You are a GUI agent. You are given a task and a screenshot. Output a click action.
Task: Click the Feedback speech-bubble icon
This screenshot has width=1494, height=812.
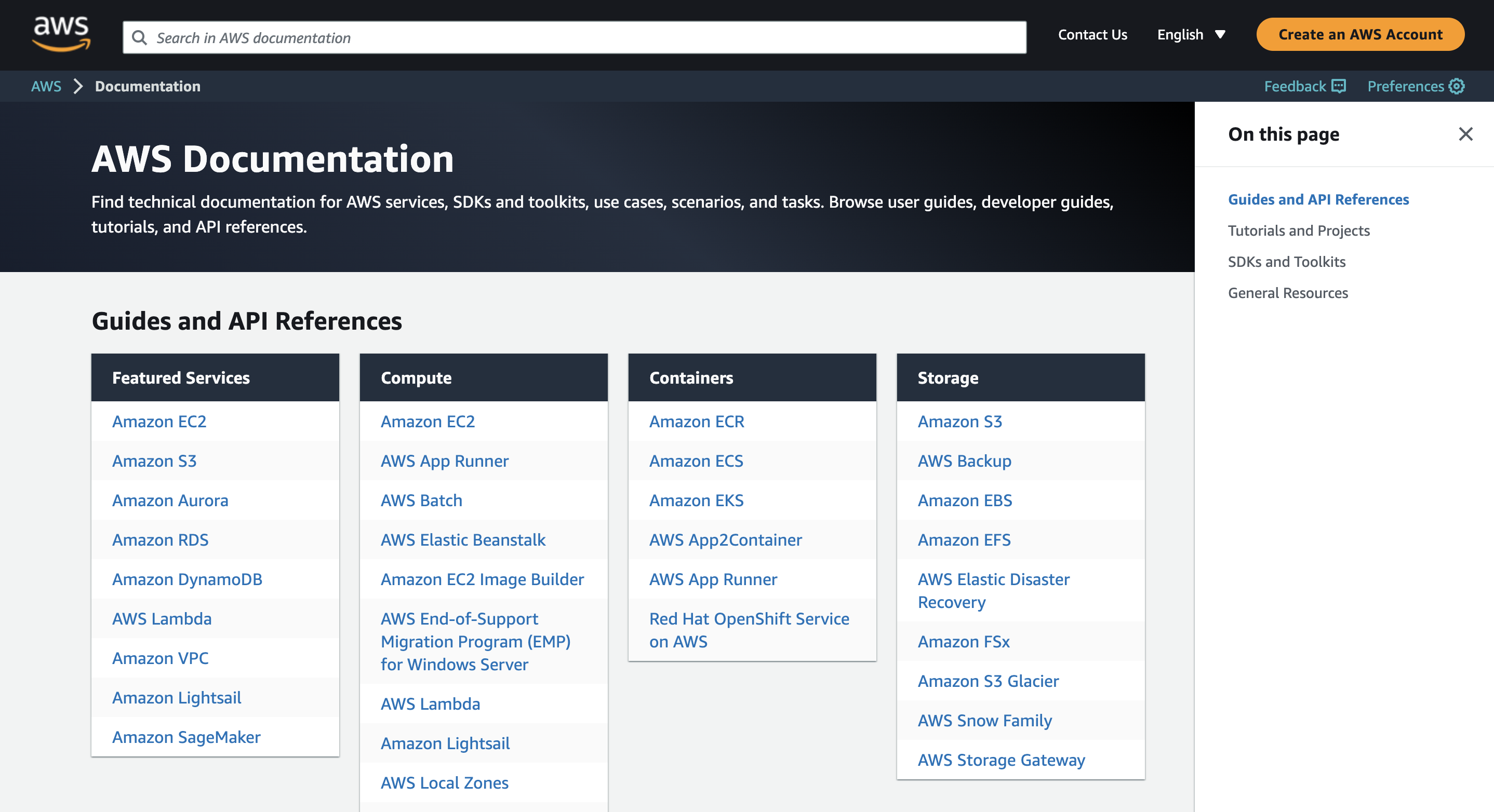click(1339, 86)
